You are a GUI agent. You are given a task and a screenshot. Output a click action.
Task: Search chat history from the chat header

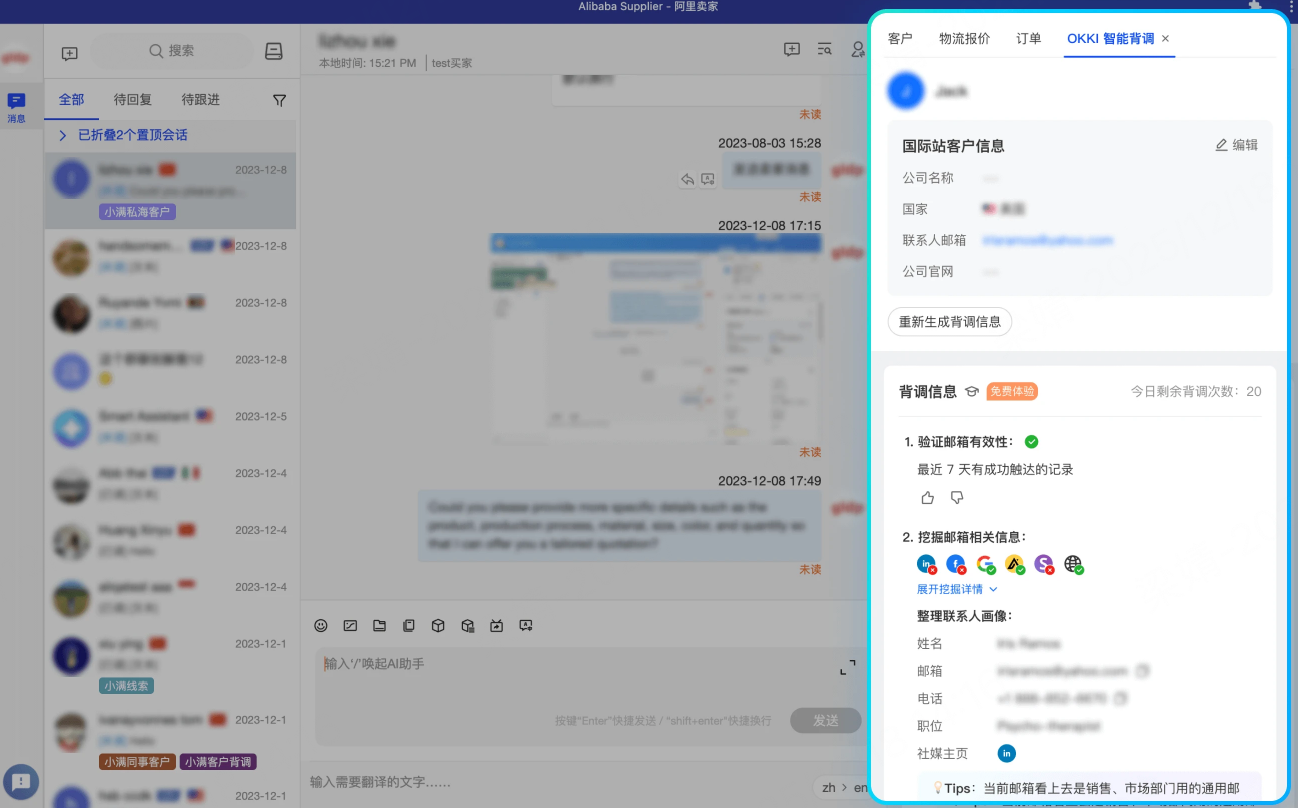[x=824, y=50]
